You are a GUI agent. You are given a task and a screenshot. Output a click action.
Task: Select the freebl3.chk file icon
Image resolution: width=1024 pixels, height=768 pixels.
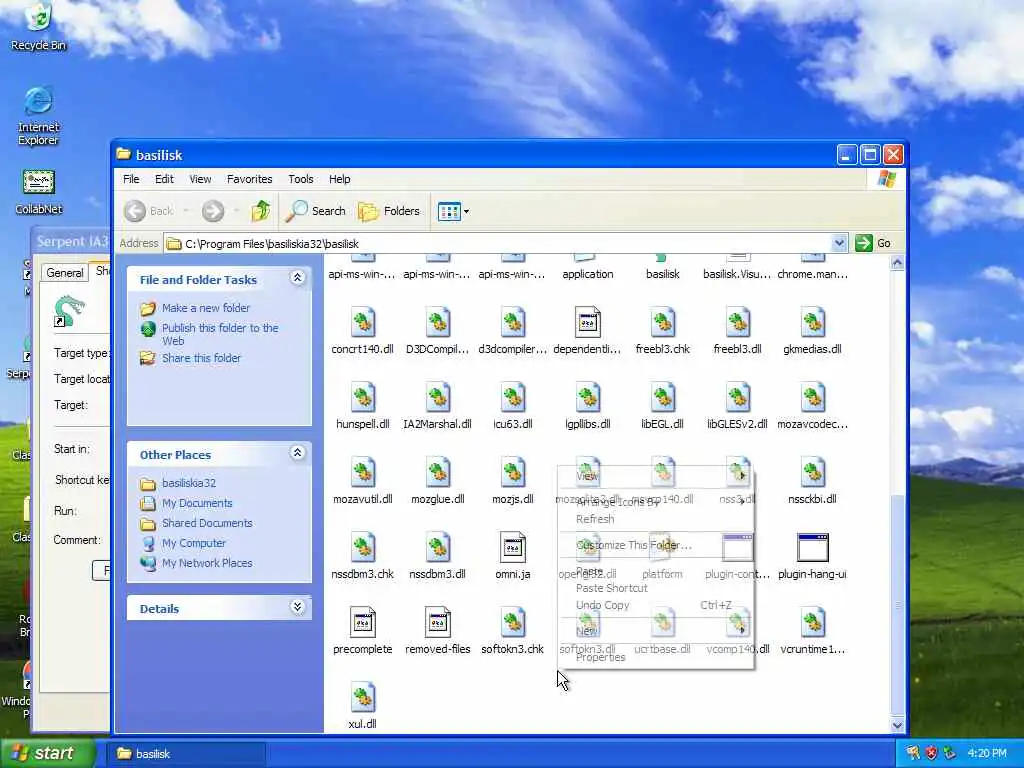pos(662,323)
